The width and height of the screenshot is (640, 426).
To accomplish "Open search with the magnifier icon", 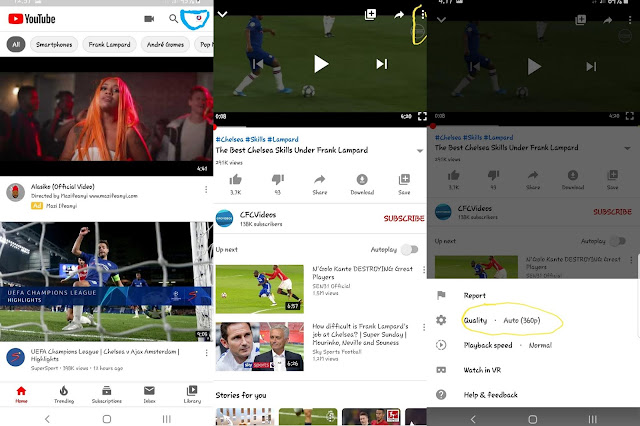I will pyautogui.click(x=173, y=19).
